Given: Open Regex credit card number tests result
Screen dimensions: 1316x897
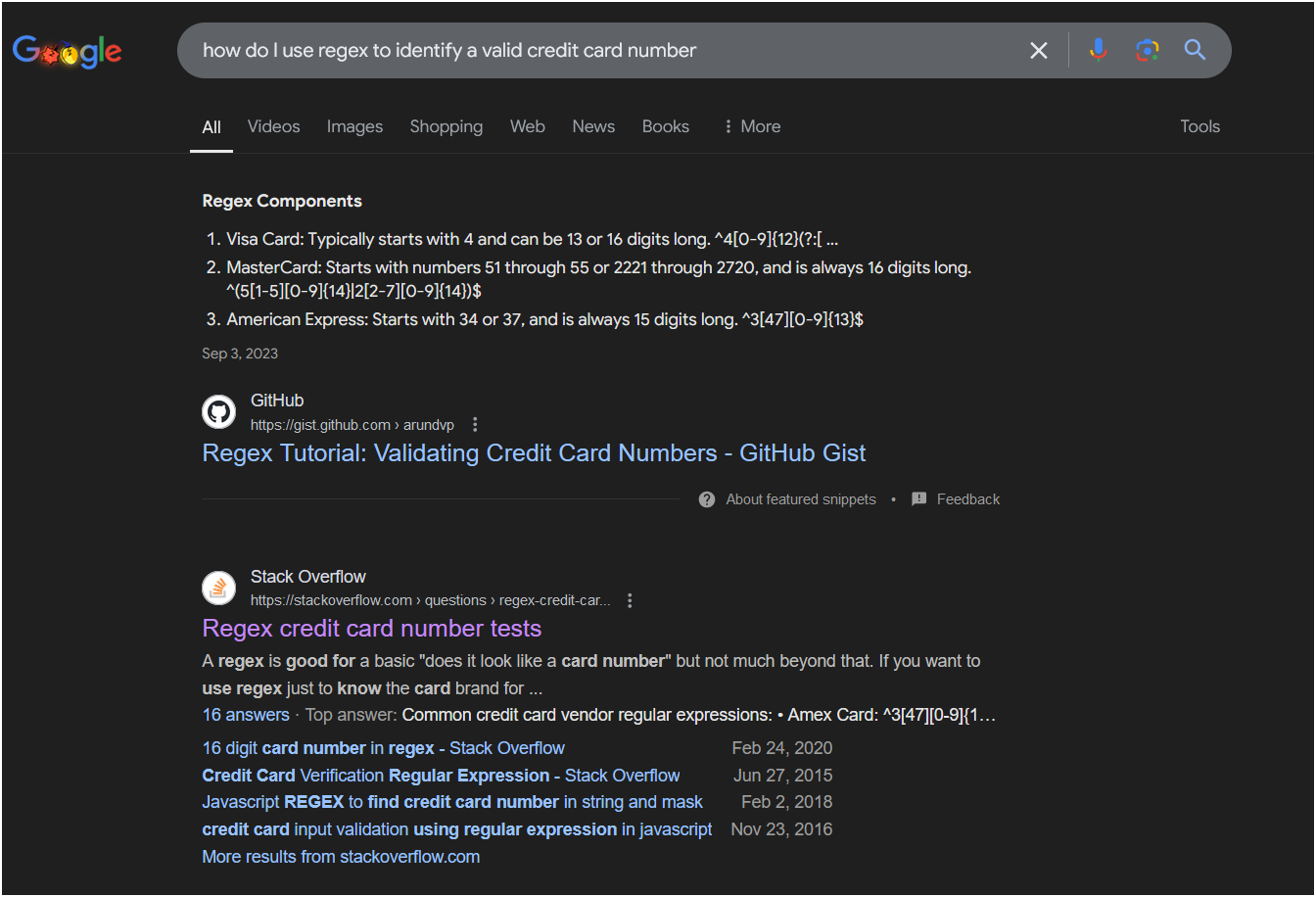Looking at the screenshot, I should tap(372, 629).
